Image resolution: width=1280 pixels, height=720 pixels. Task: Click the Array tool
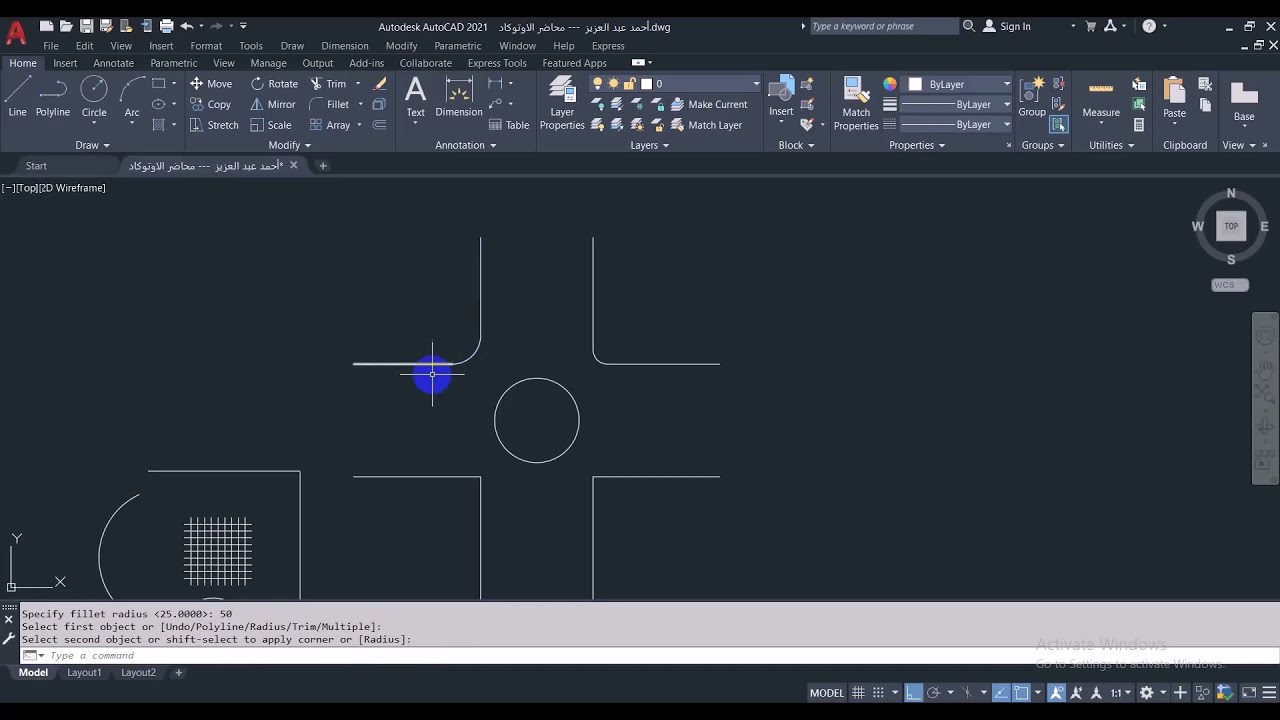pos(330,125)
